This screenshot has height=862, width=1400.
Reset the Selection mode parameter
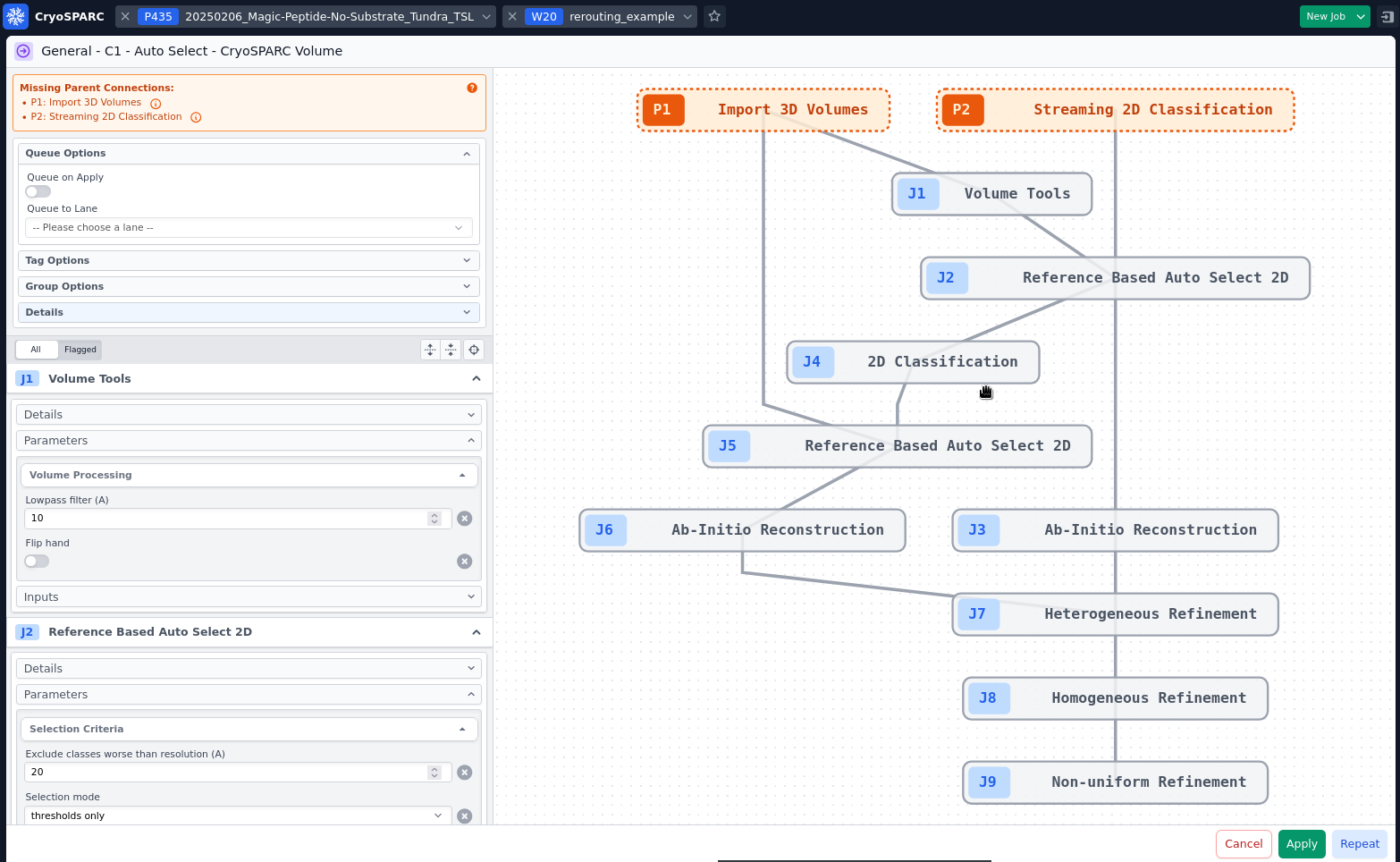(465, 816)
